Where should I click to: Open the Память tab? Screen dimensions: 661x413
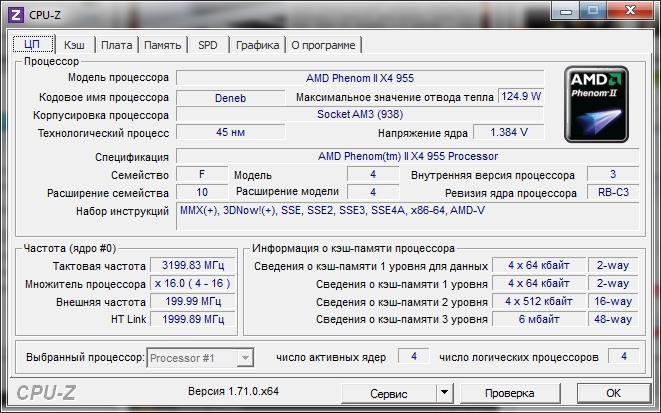[x=162, y=44]
